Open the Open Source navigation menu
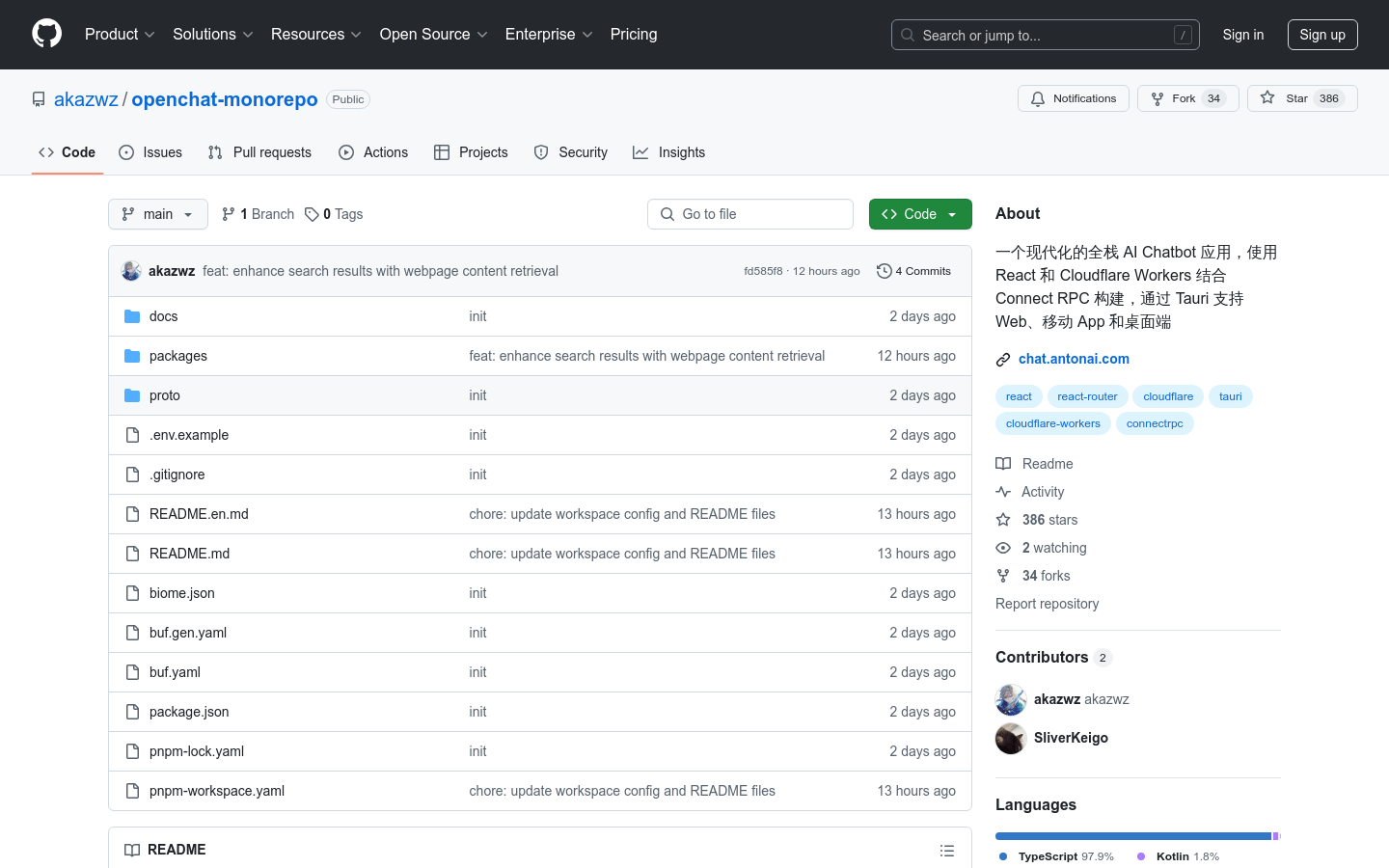1389x868 pixels. [x=433, y=35]
